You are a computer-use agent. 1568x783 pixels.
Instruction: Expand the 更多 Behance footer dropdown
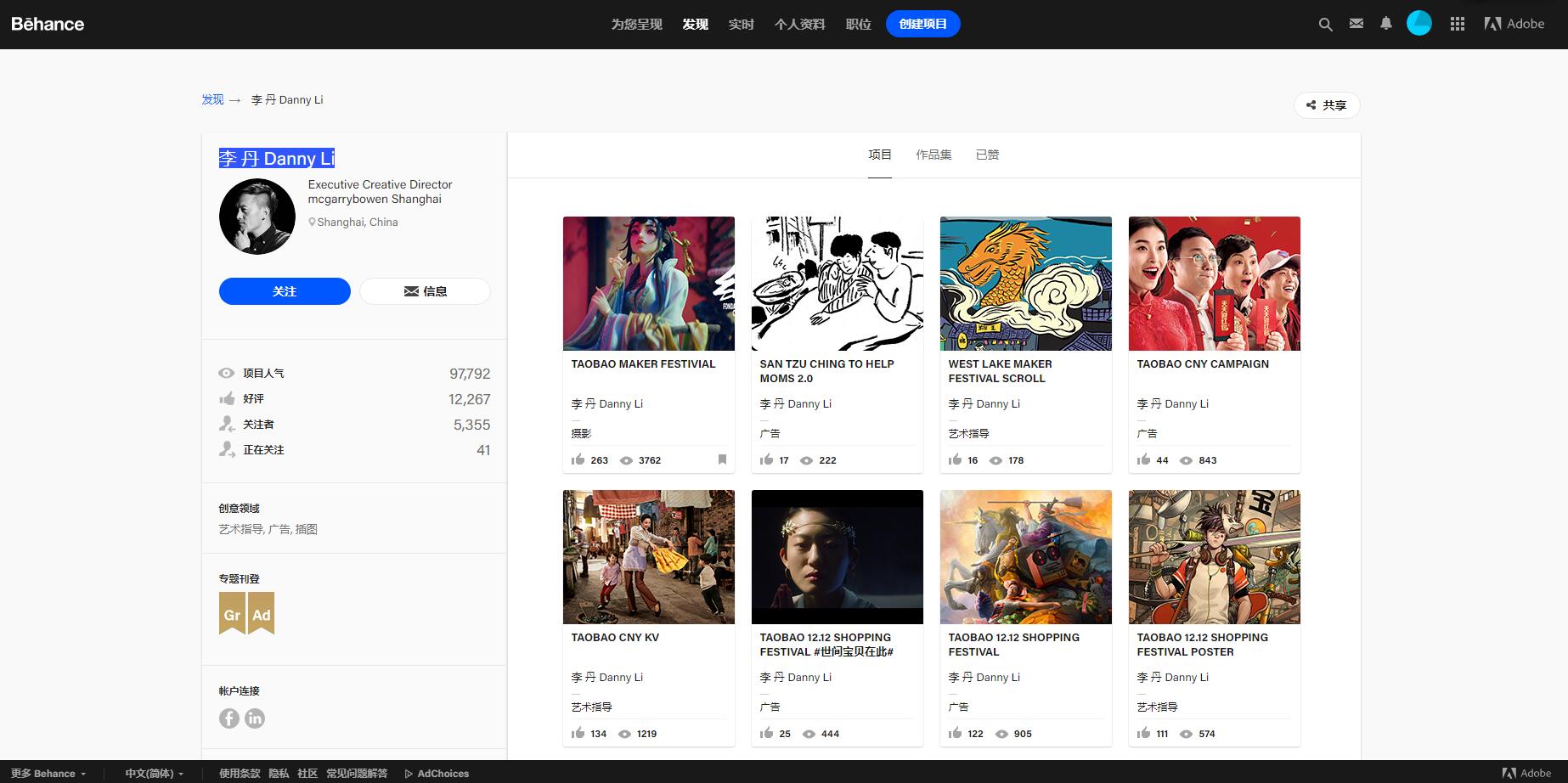[x=48, y=773]
